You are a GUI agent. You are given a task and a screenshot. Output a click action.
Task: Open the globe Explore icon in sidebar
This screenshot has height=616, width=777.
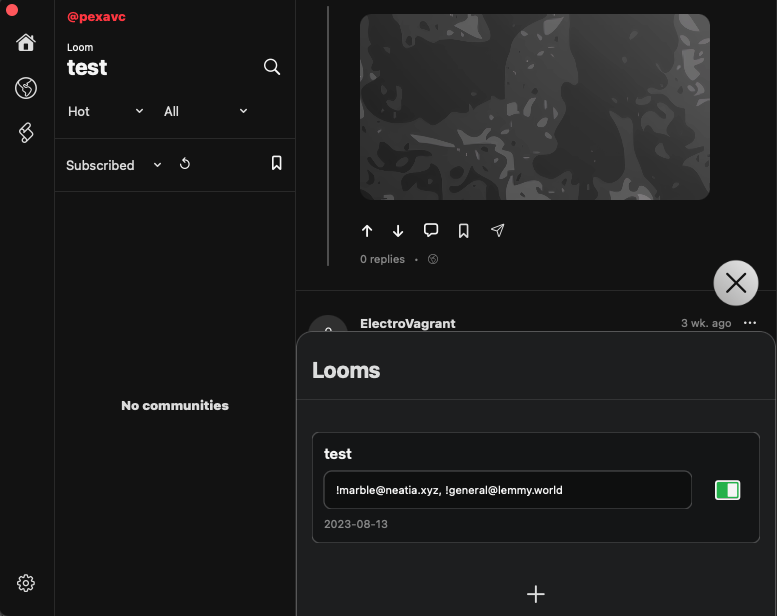(x=26, y=88)
